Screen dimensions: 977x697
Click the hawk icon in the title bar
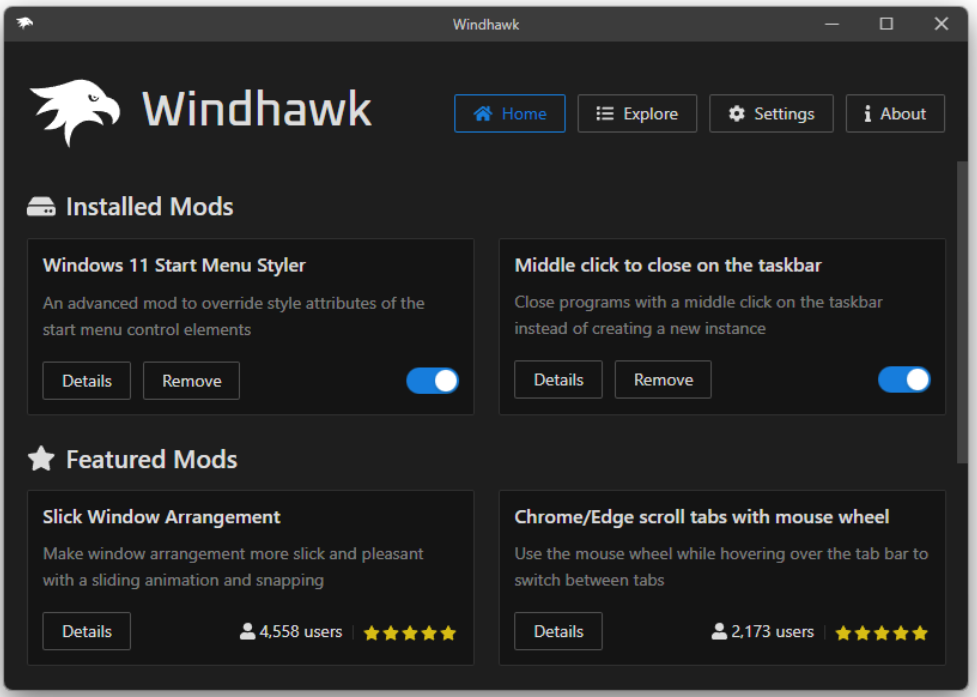click(x=24, y=23)
